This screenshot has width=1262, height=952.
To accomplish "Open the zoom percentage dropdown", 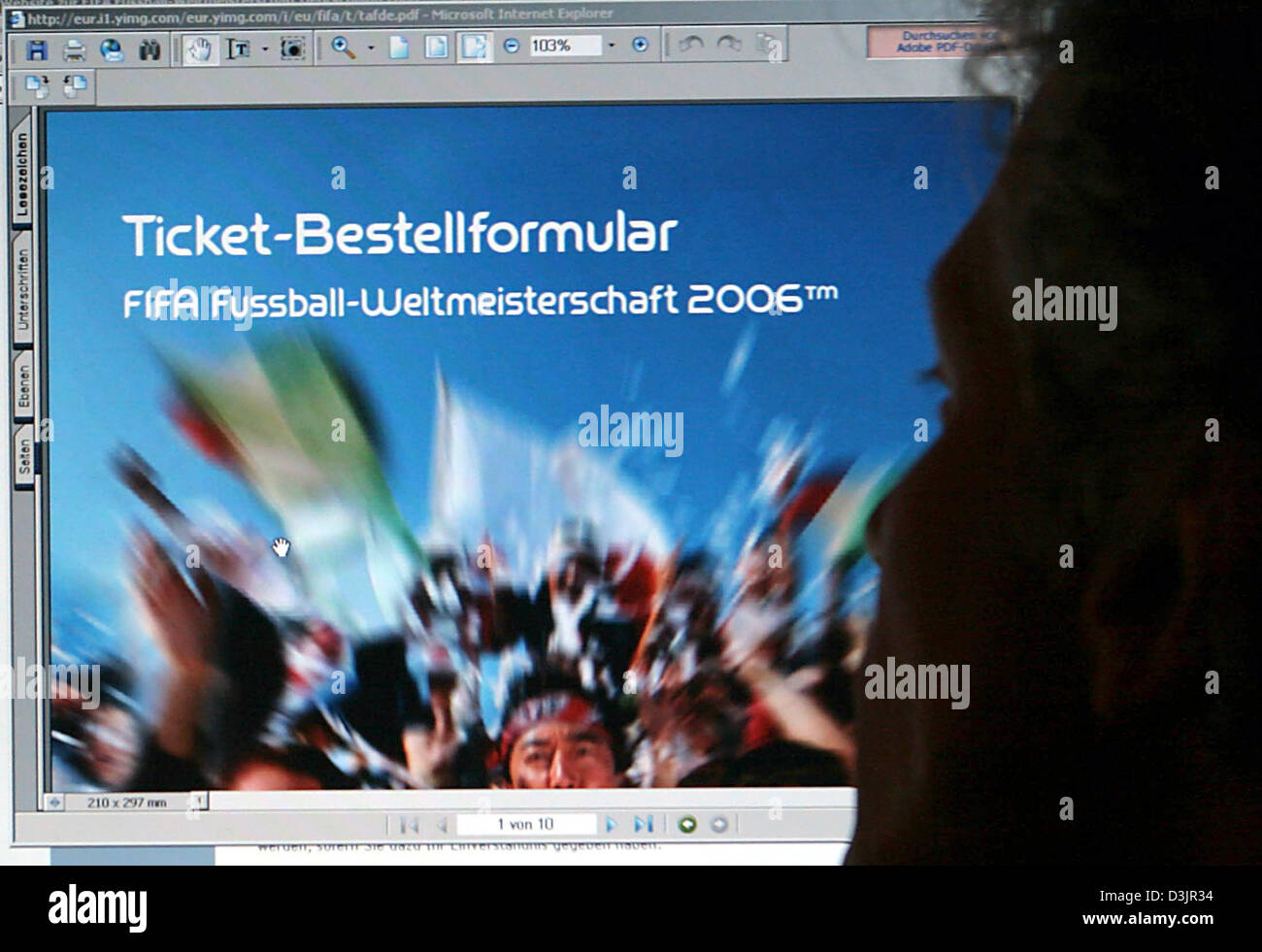I will (612, 46).
